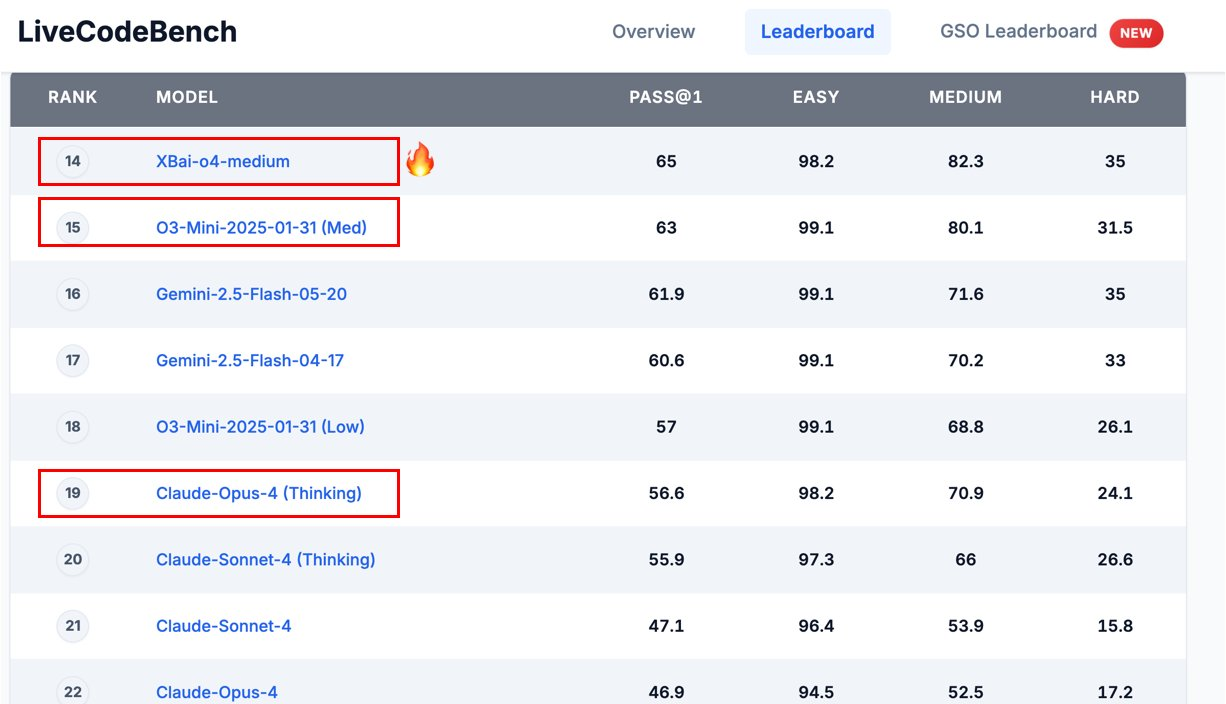Switch to the Leaderboard tab
This screenshot has width=1226, height=704.
click(817, 32)
